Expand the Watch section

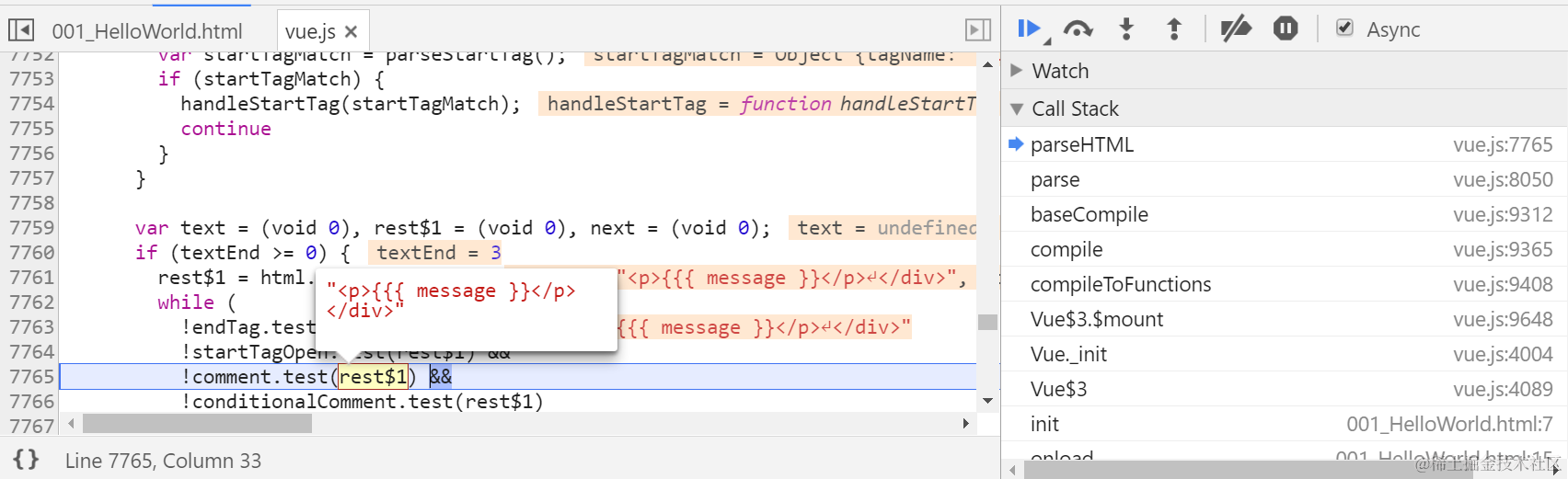point(1017,70)
